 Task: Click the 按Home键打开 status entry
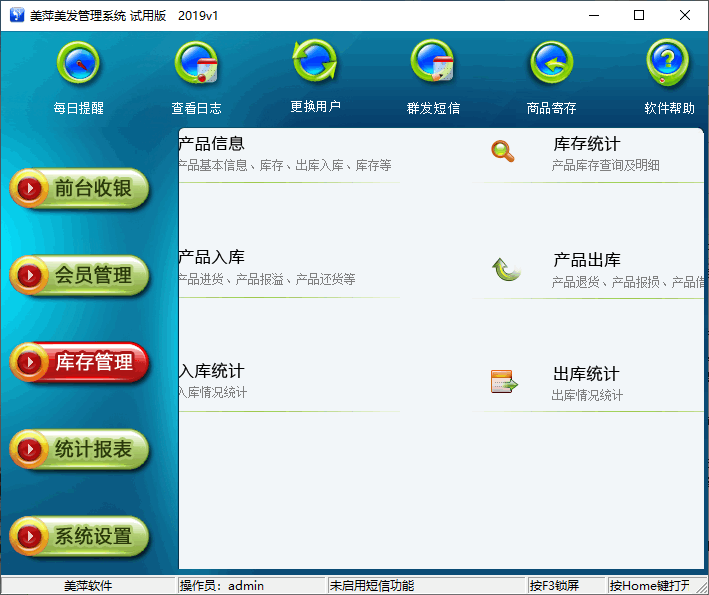click(654, 586)
